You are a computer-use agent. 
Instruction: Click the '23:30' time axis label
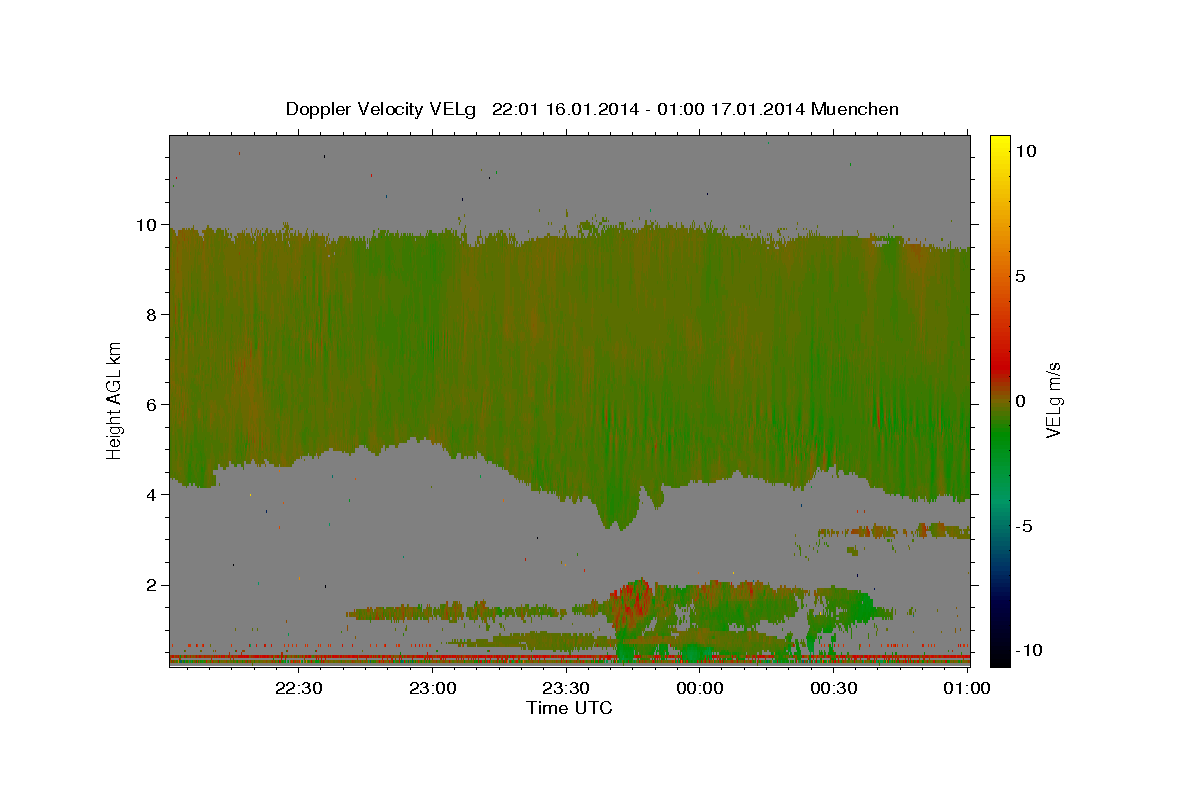pos(566,688)
